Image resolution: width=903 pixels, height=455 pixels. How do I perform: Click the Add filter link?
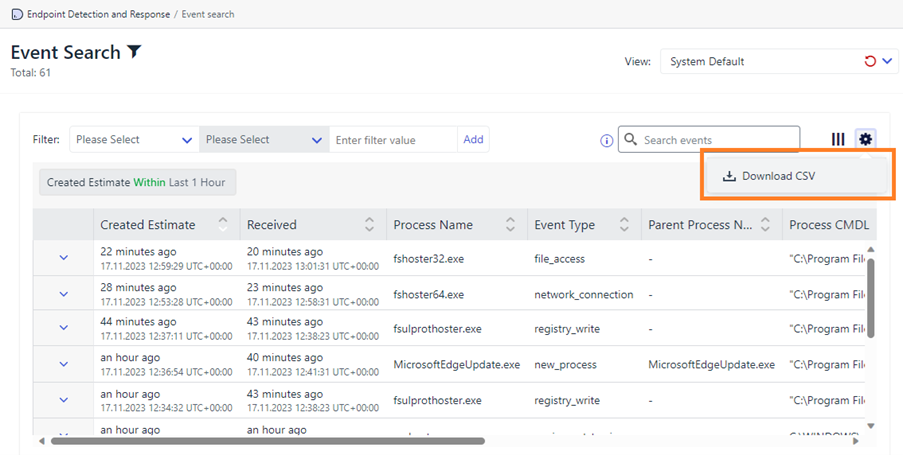473,139
